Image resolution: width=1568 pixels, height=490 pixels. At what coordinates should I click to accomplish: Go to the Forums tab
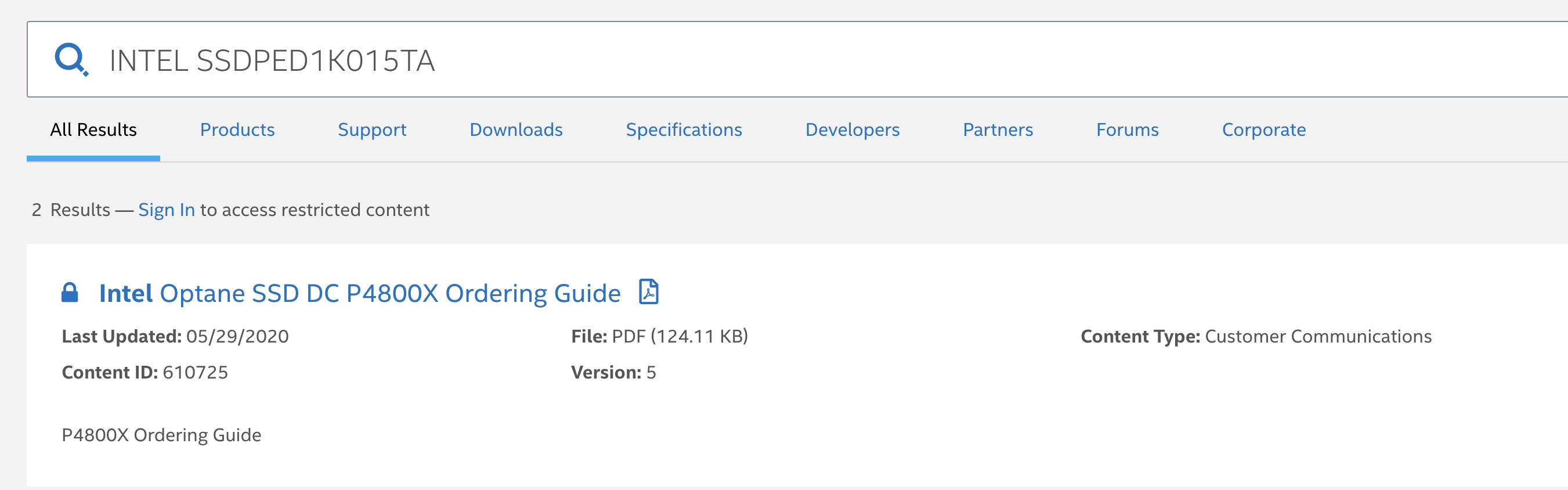click(x=1128, y=129)
